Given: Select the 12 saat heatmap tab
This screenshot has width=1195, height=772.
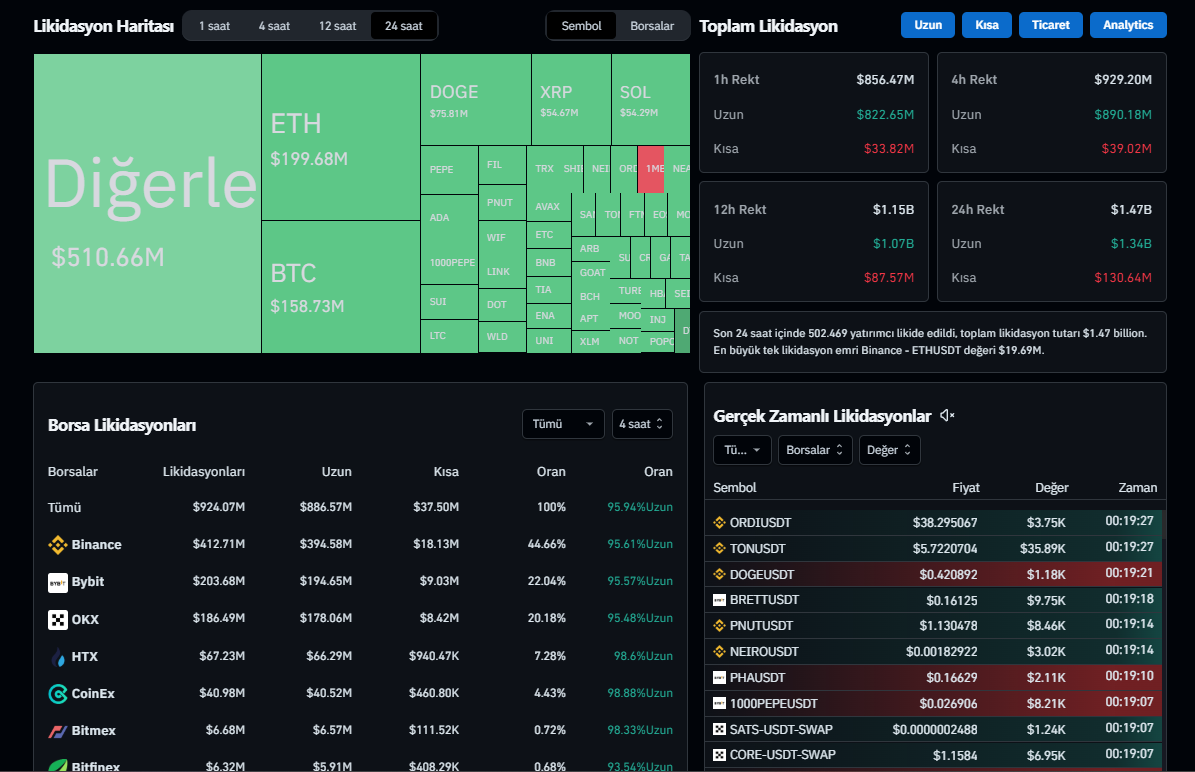Looking at the screenshot, I should [337, 26].
